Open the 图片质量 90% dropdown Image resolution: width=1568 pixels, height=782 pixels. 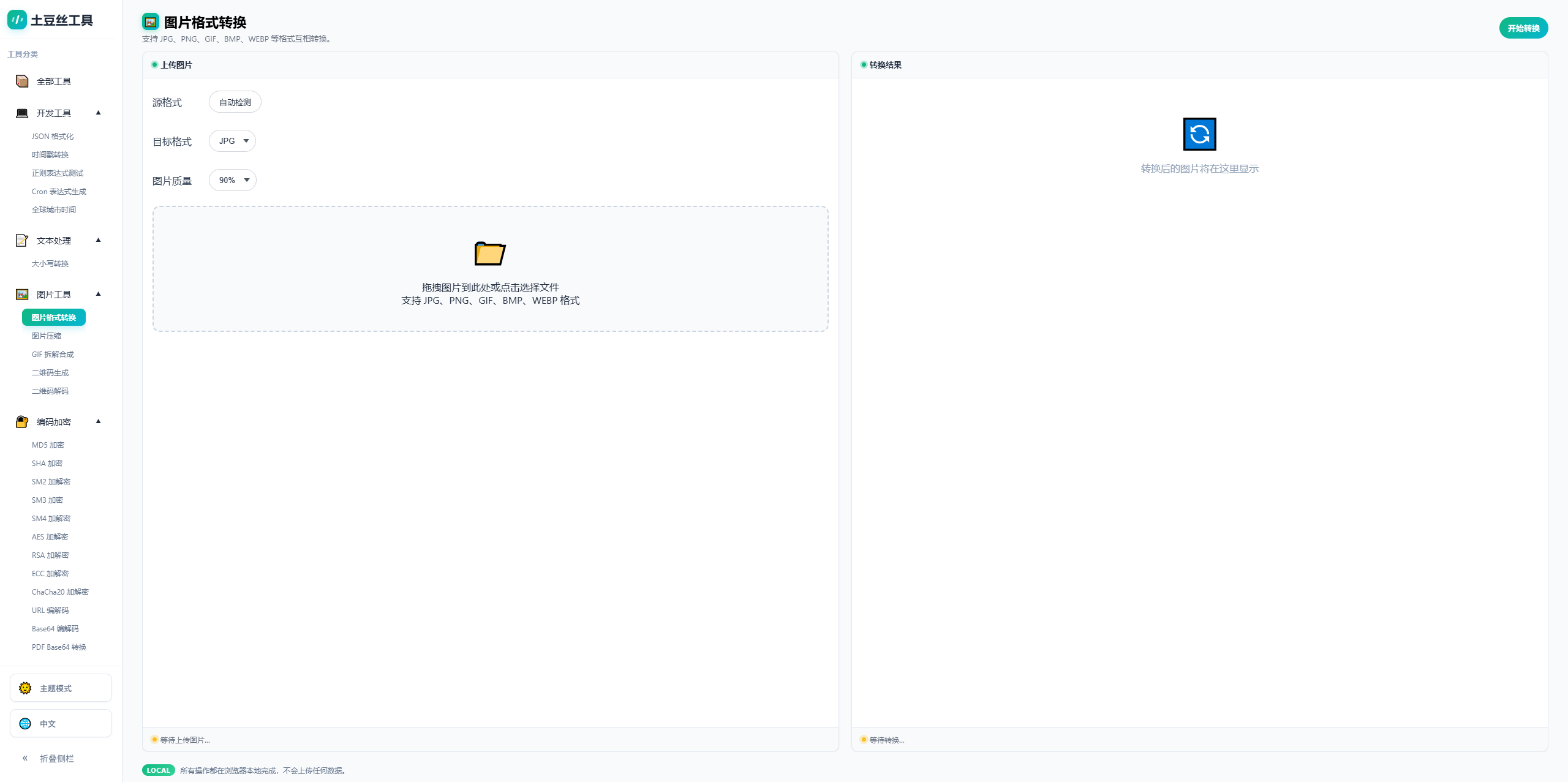[x=233, y=180]
